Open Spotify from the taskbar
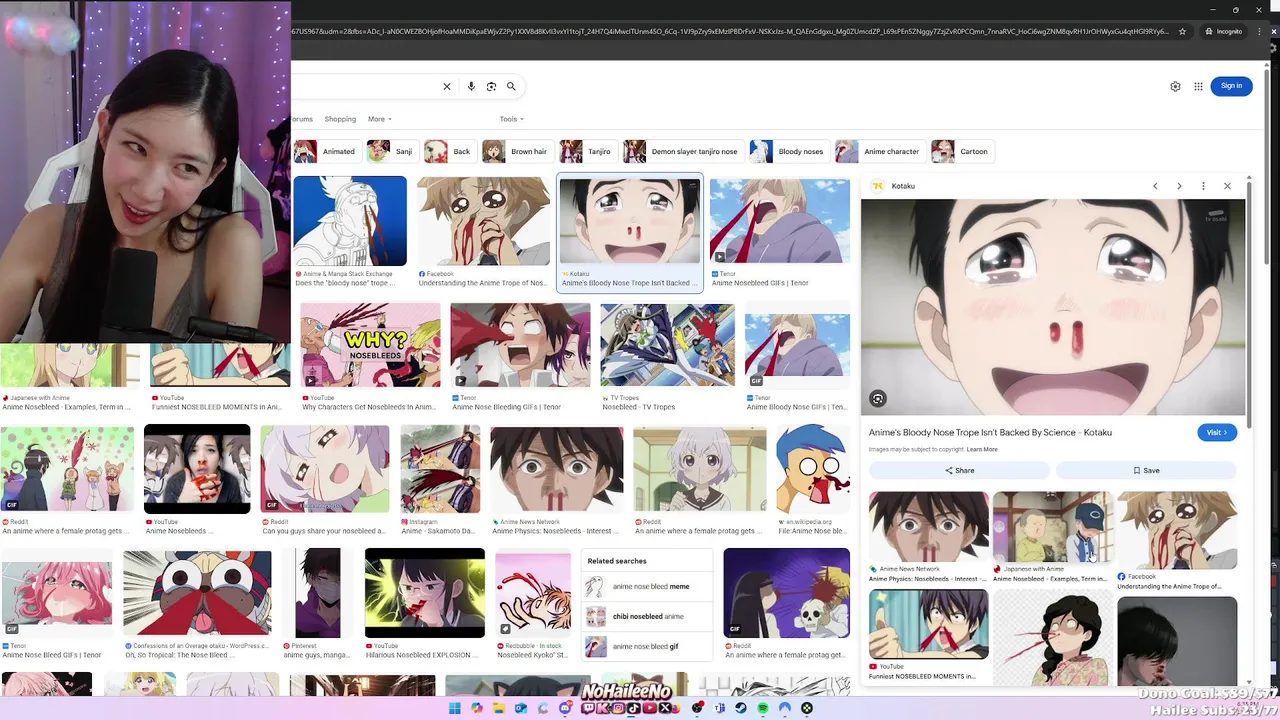1280x720 pixels. [763, 708]
